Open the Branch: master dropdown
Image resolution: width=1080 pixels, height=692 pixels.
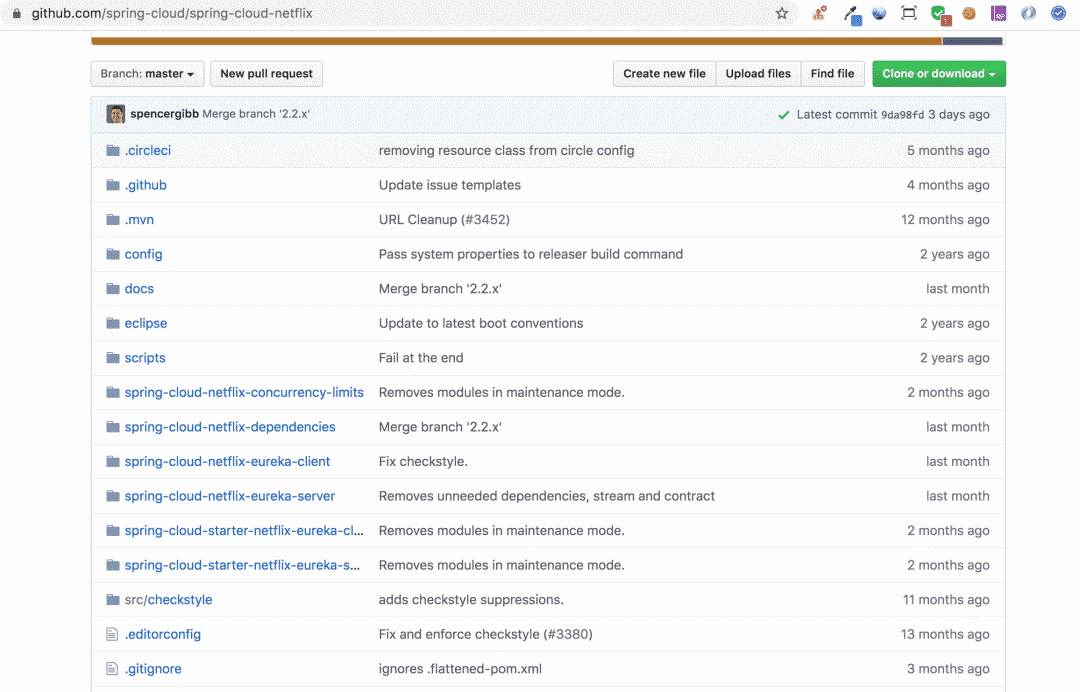[x=148, y=74]
